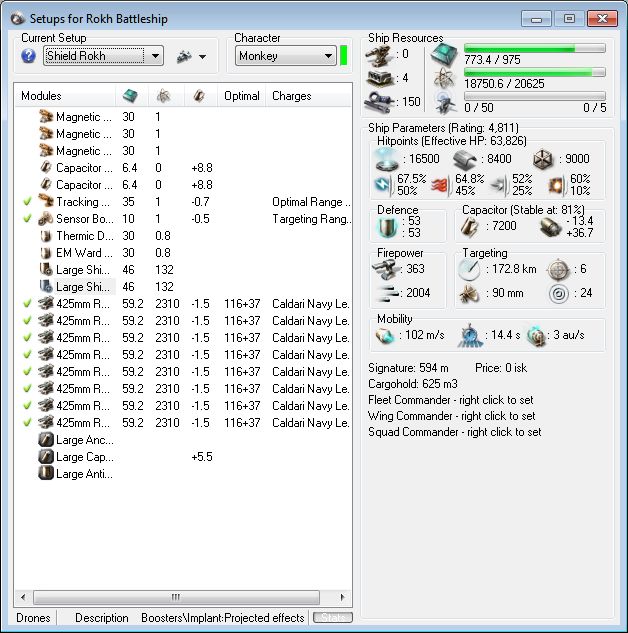Switch to the Boosters\Implant tab

180,618
